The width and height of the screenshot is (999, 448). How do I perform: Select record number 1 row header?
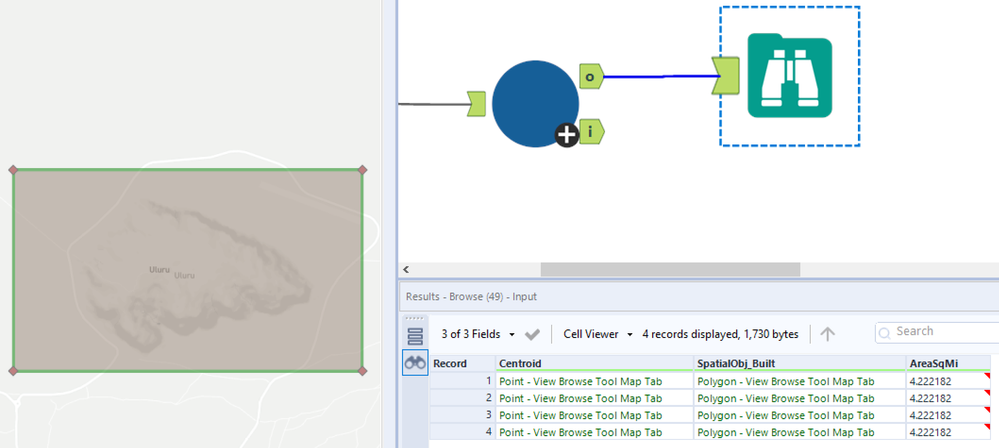[x=463, y=381]
